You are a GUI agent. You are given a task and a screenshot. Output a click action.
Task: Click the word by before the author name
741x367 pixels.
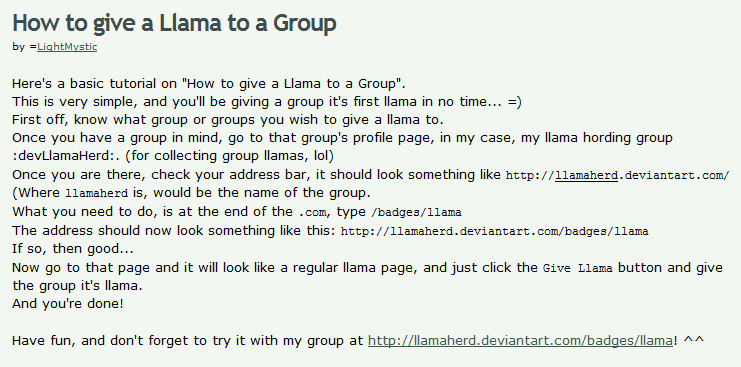point(18,47)
